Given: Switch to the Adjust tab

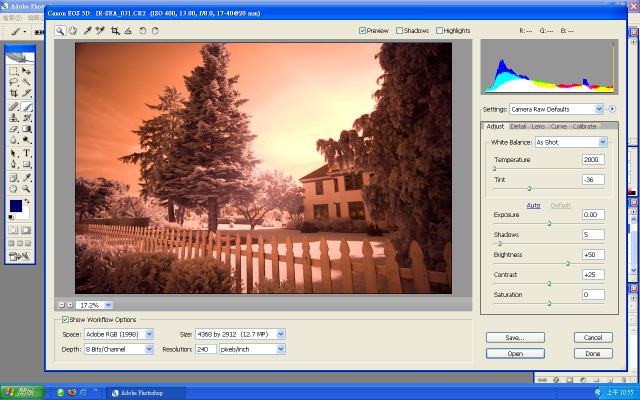Looking at the screenshot, I should click(495, 127).
